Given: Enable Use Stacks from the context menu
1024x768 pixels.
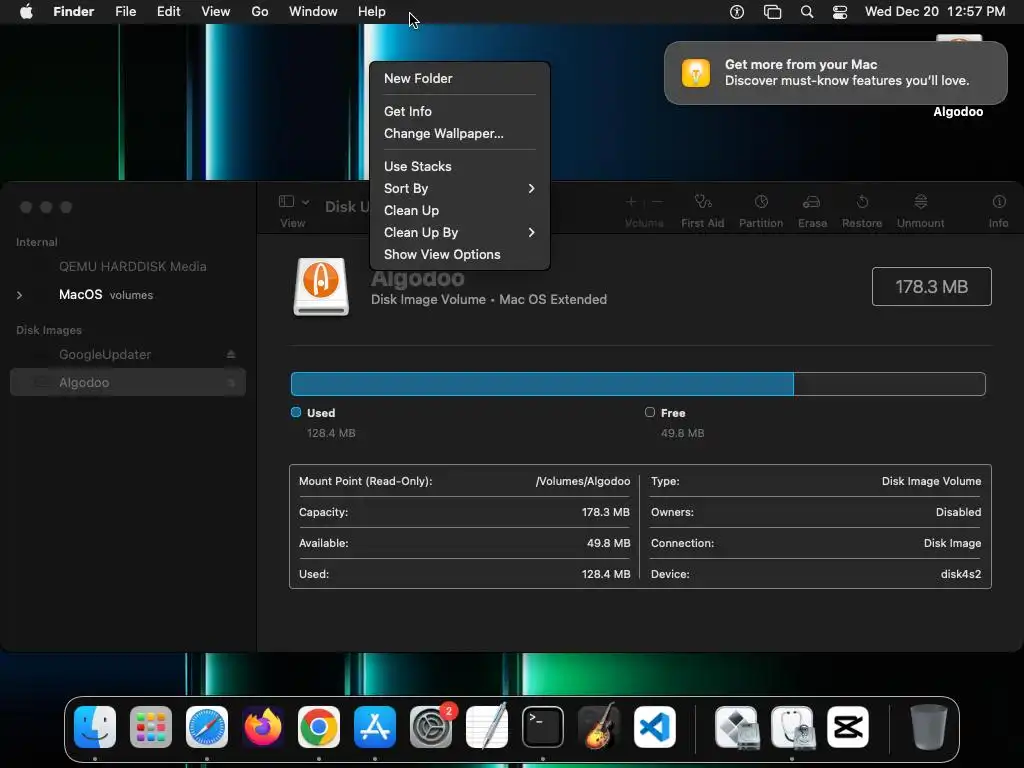Looking at the screenshot, I should point(460,167).
